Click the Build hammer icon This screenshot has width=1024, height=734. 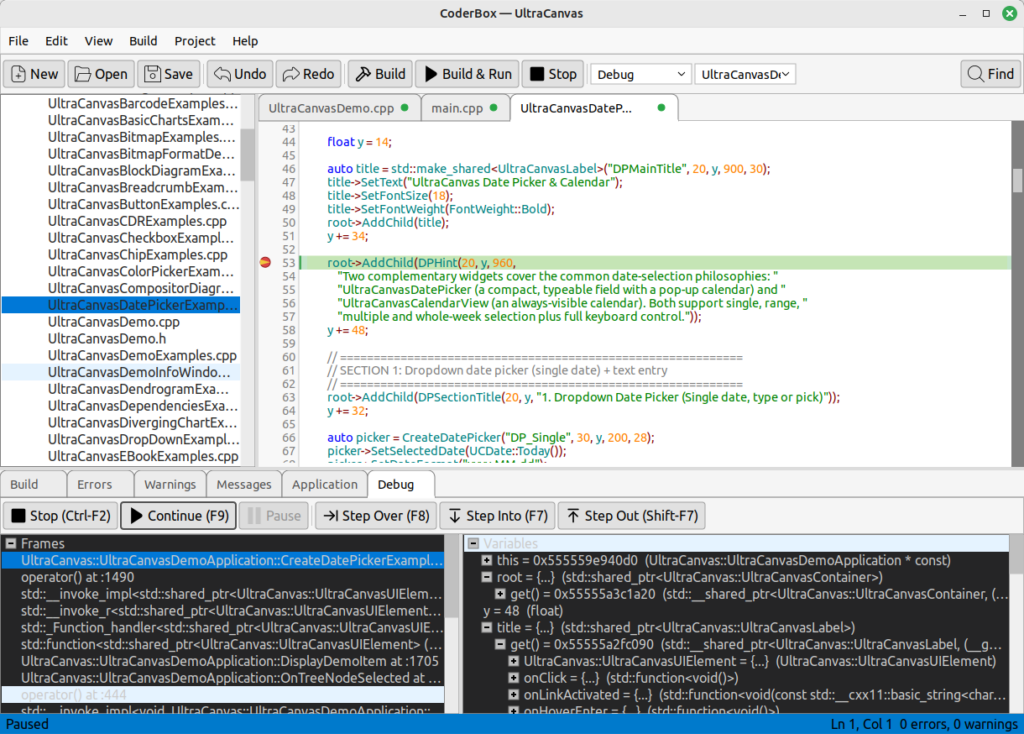[363, 74]
